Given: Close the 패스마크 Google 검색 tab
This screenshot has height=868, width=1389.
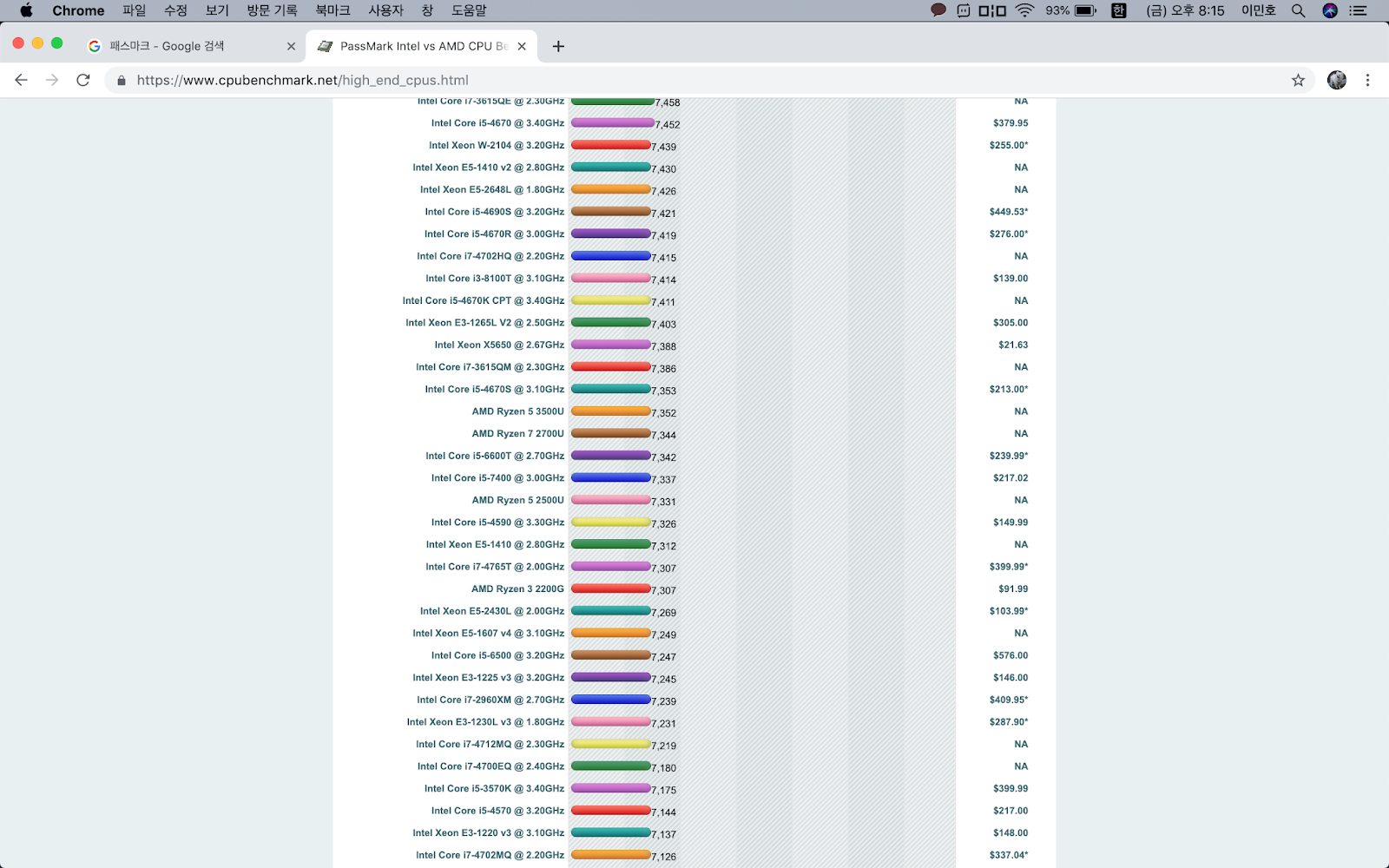Looking at the screenshot, I should [x=291, y=46].
